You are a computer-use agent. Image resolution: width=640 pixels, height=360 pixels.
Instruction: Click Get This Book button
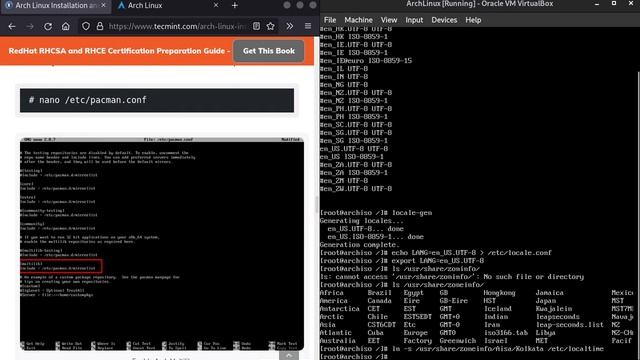coord(269,51)
